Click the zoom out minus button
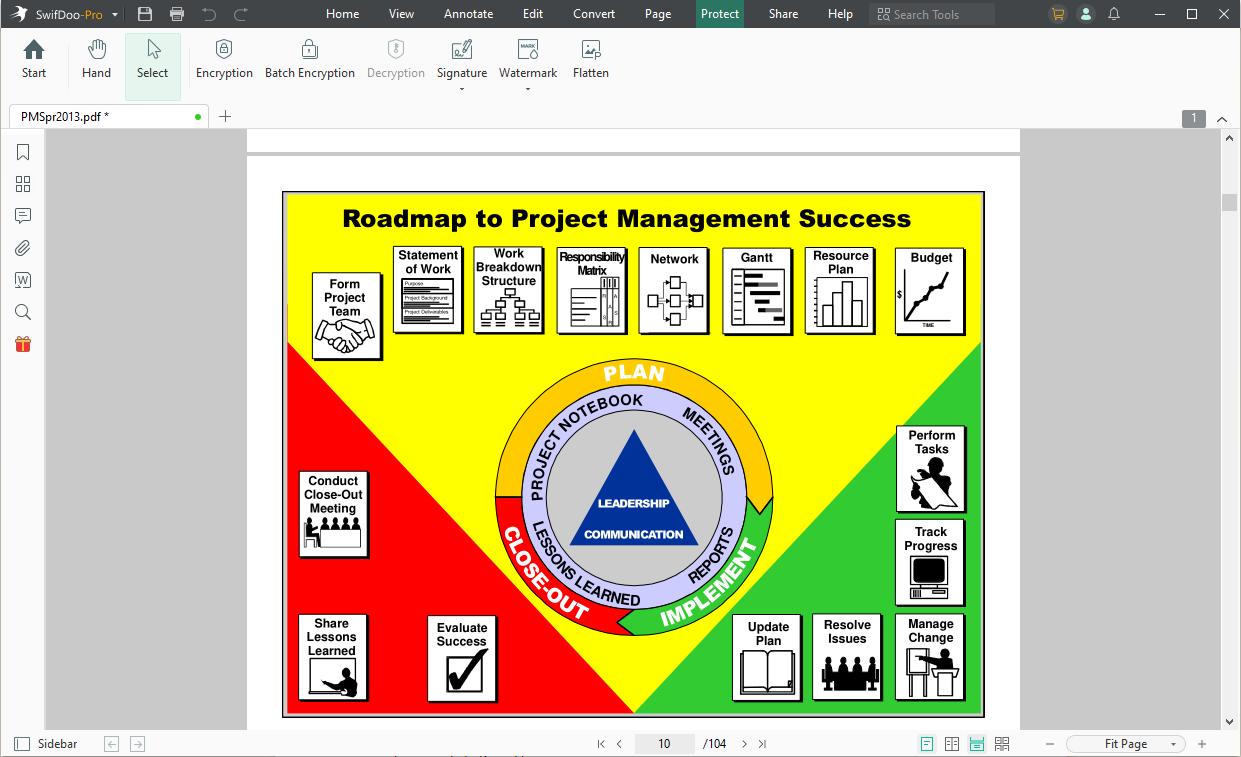Image resolution: width=1241 pixels, height=757 pixels. point(1050,744)
